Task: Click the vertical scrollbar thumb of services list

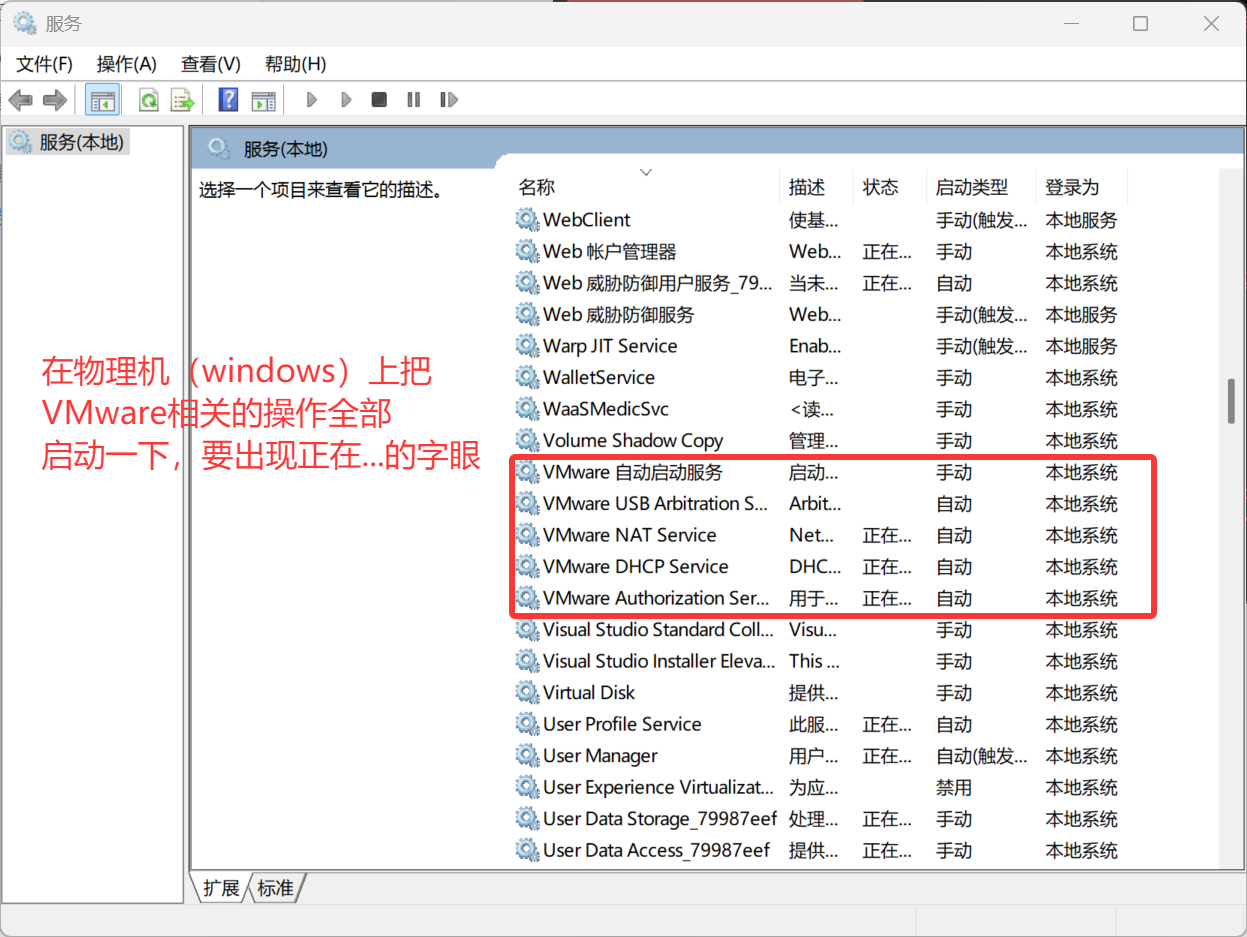Action: tap(1232, 402)
